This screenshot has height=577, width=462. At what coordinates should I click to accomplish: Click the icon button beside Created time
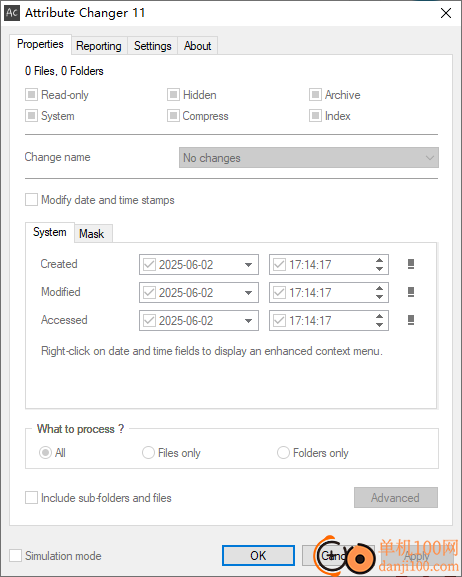(x=411, y=264)
